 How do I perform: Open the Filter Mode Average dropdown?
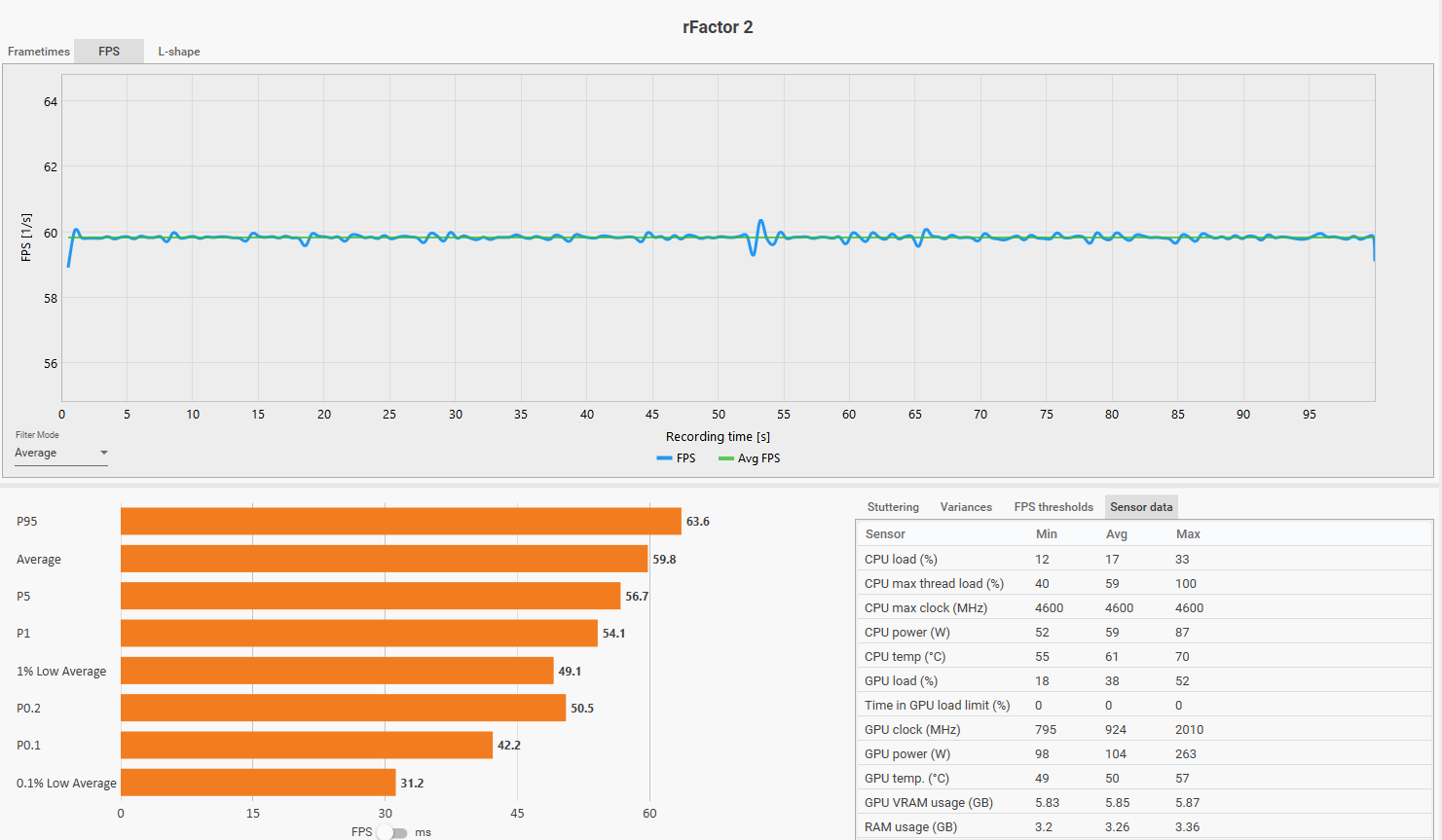[60, 453]
